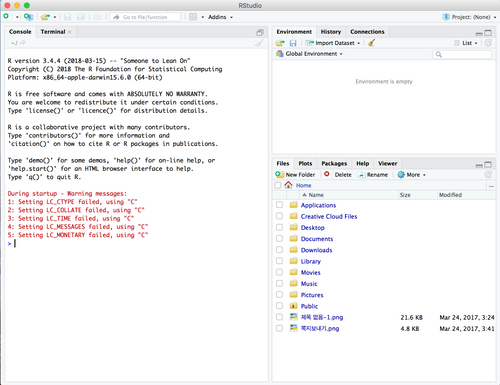Click the load workspace folder icon
This screenshot has width=500, height=385.
click(280, 43)
